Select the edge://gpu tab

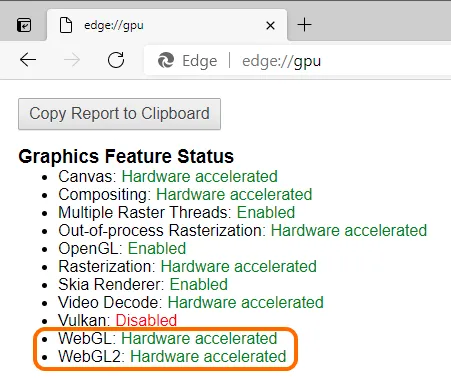click(167, 25)
